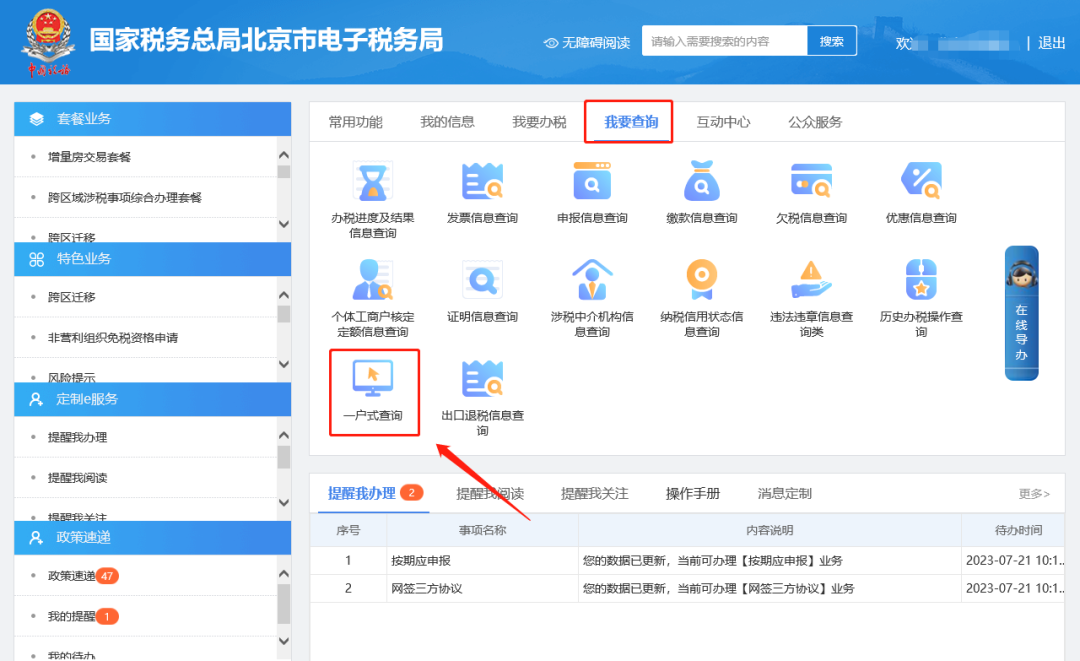This screenshot has height=661, width=1080.
Task: Click down arrow of 套餐业务 list scrollbar
Action: tap(284, 224)
